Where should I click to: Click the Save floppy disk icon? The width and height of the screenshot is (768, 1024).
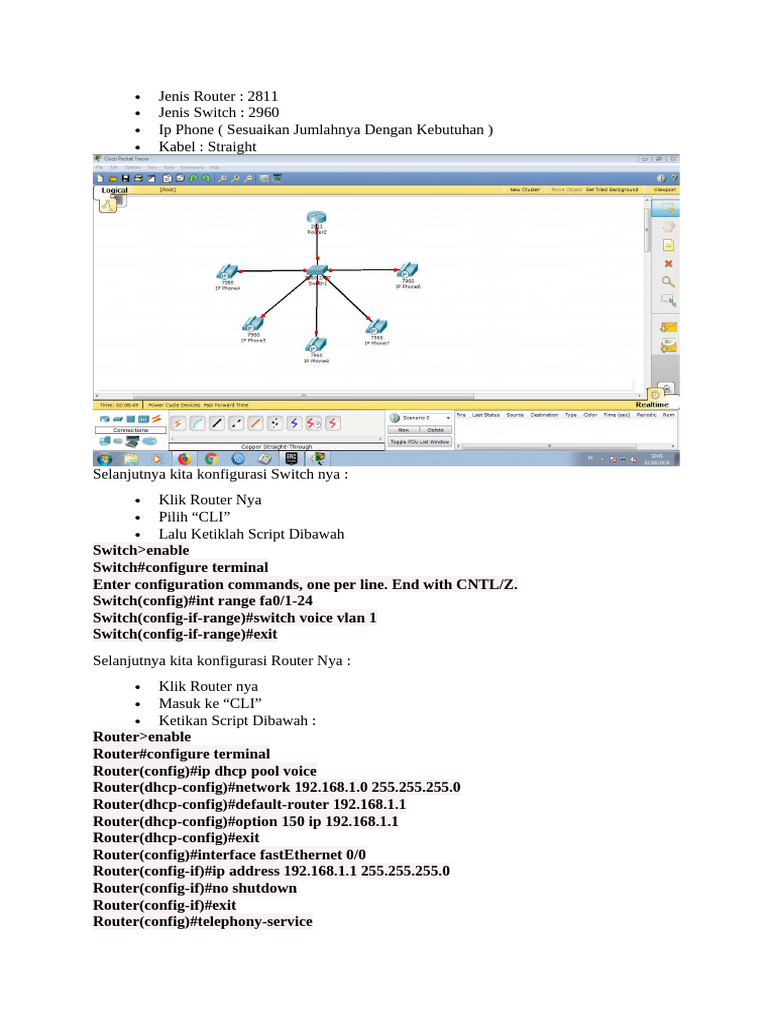coord(125,178)
